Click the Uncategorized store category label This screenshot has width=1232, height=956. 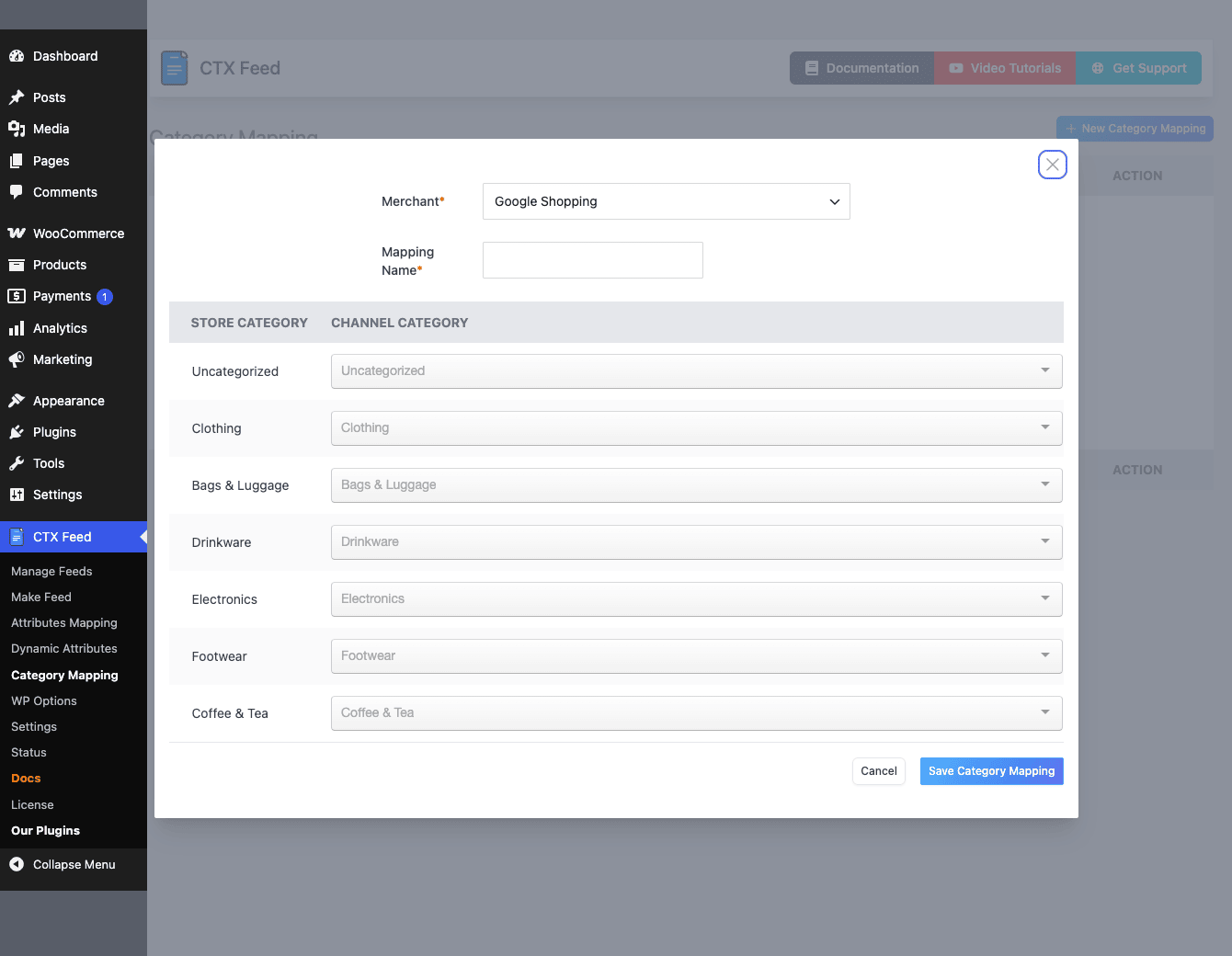(x=235, y=371)
